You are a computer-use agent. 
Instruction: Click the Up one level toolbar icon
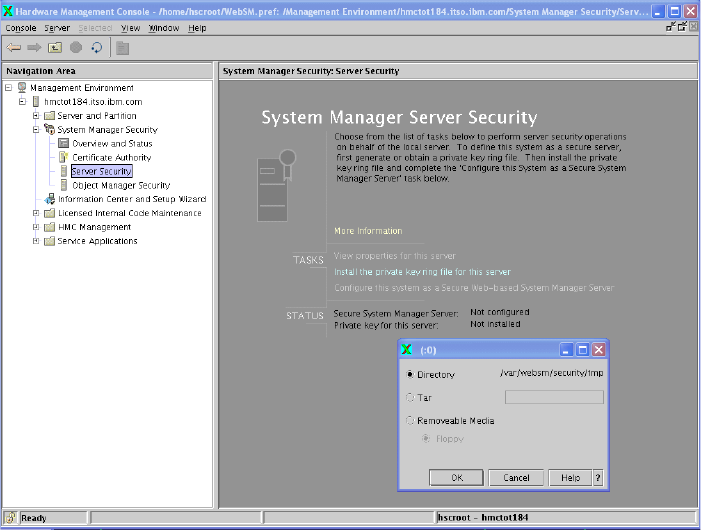tap(55, 47)
